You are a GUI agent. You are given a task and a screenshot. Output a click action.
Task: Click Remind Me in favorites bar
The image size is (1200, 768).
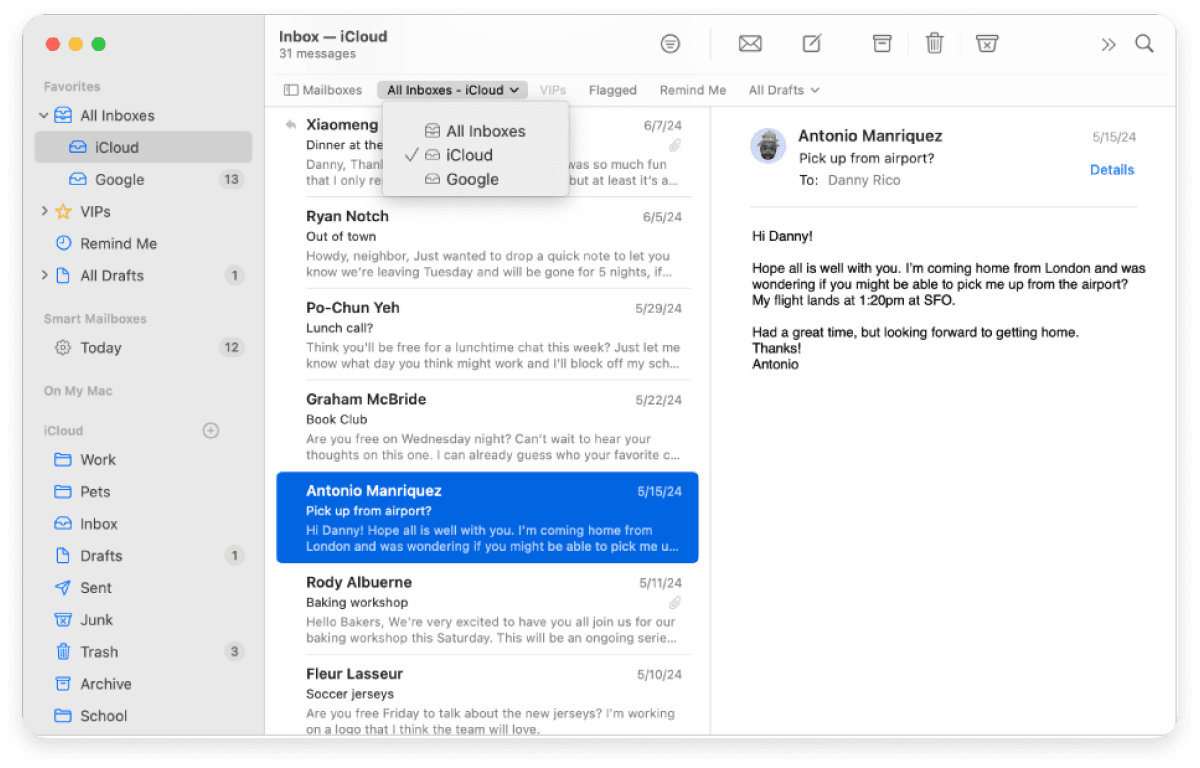point(693,90)
